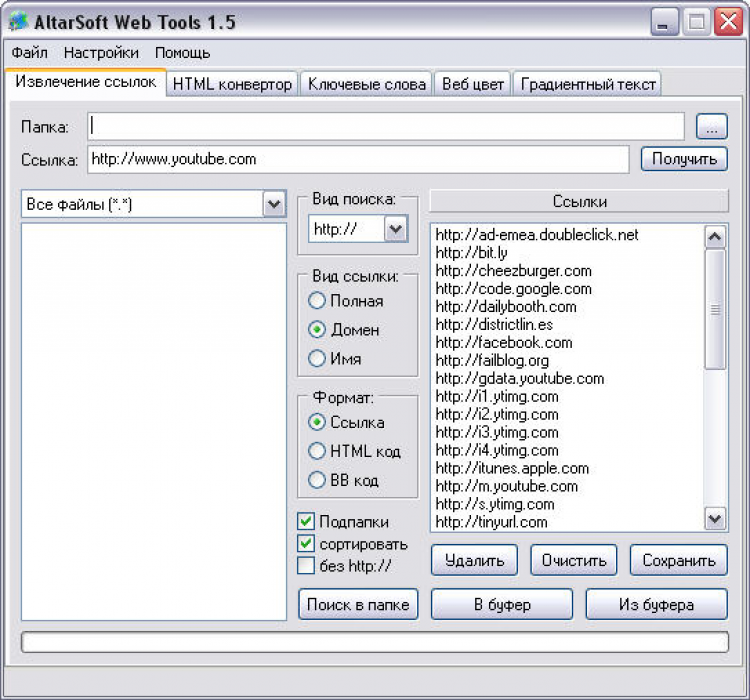Select http://itunes.apple.com in the list
750x700 pixels.
(x=512, y=468)
